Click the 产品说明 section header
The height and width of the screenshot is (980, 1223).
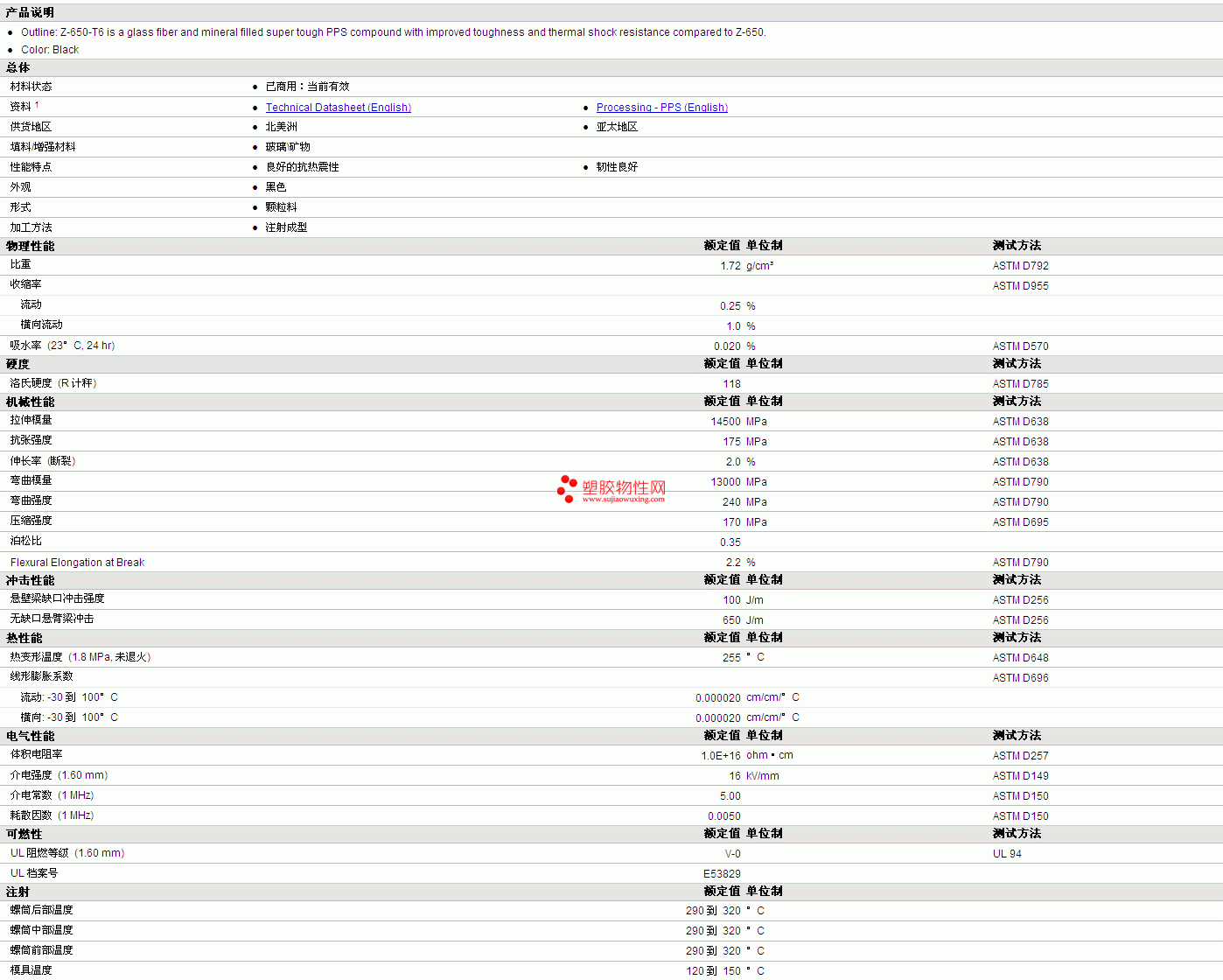(30, 12)
